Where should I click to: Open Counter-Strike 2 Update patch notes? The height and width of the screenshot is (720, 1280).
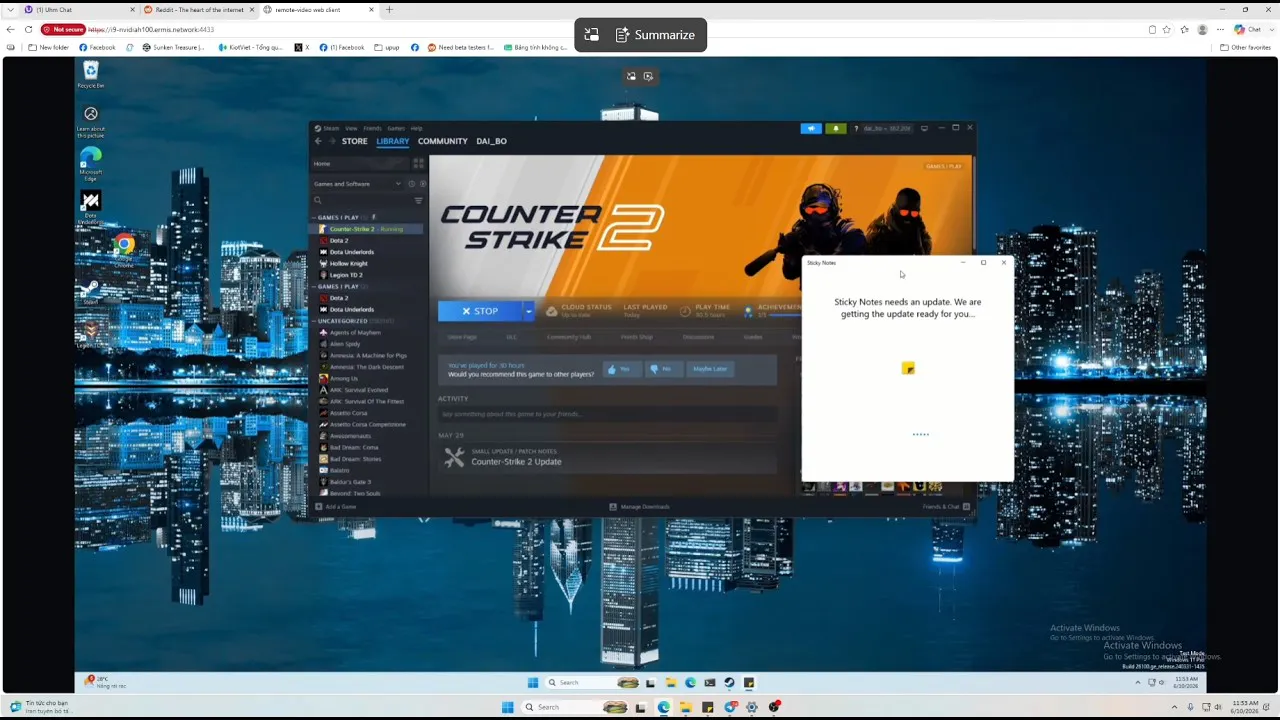tap(516, 462)
